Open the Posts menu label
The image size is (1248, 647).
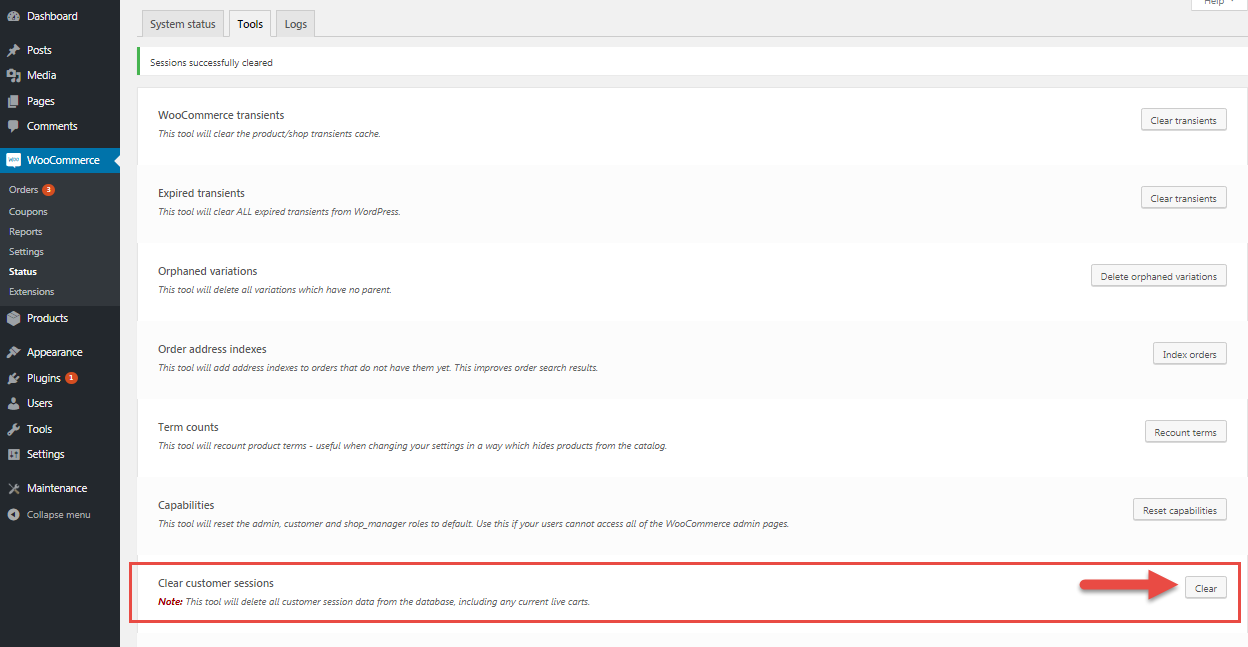pyautogui.click(x=39, y=50)
